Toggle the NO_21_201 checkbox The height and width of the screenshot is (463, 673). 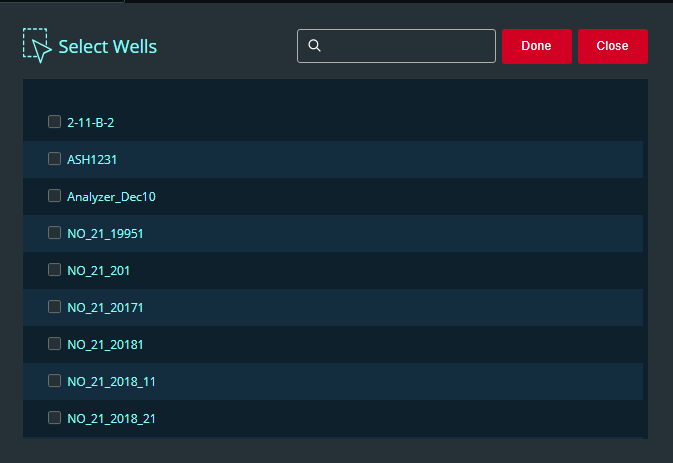(x=55, y=270)
